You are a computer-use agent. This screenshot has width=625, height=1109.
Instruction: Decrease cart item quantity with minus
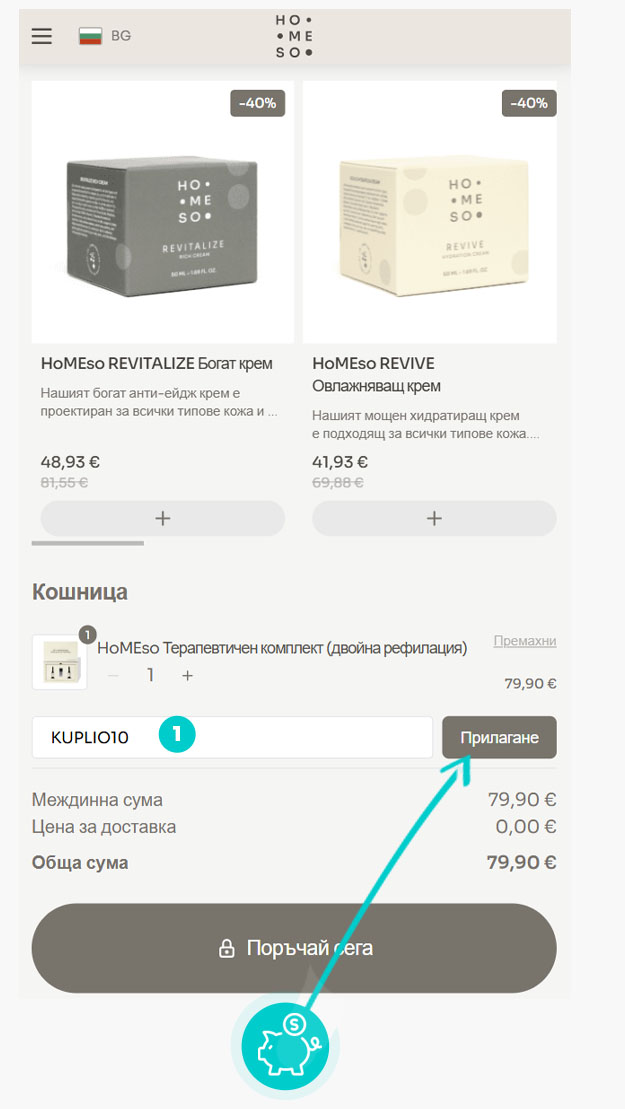[x=113, y=675]
